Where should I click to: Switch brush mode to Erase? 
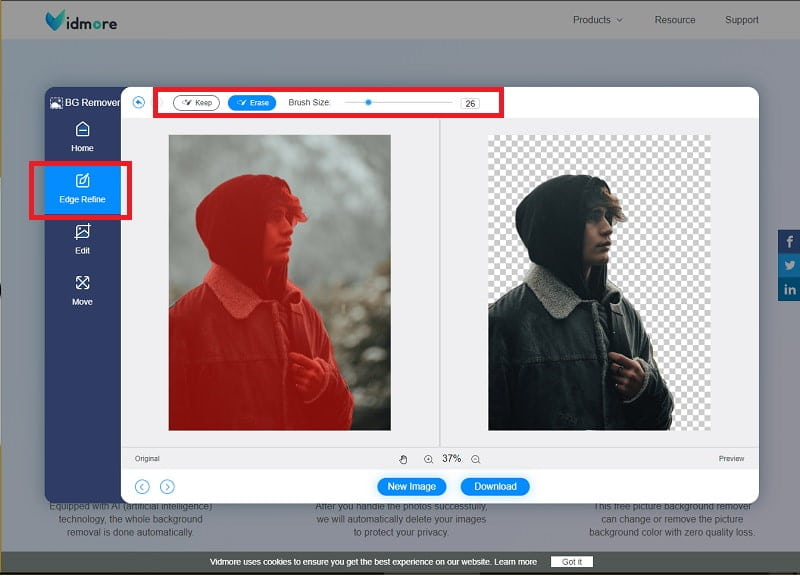click(252, 102)
